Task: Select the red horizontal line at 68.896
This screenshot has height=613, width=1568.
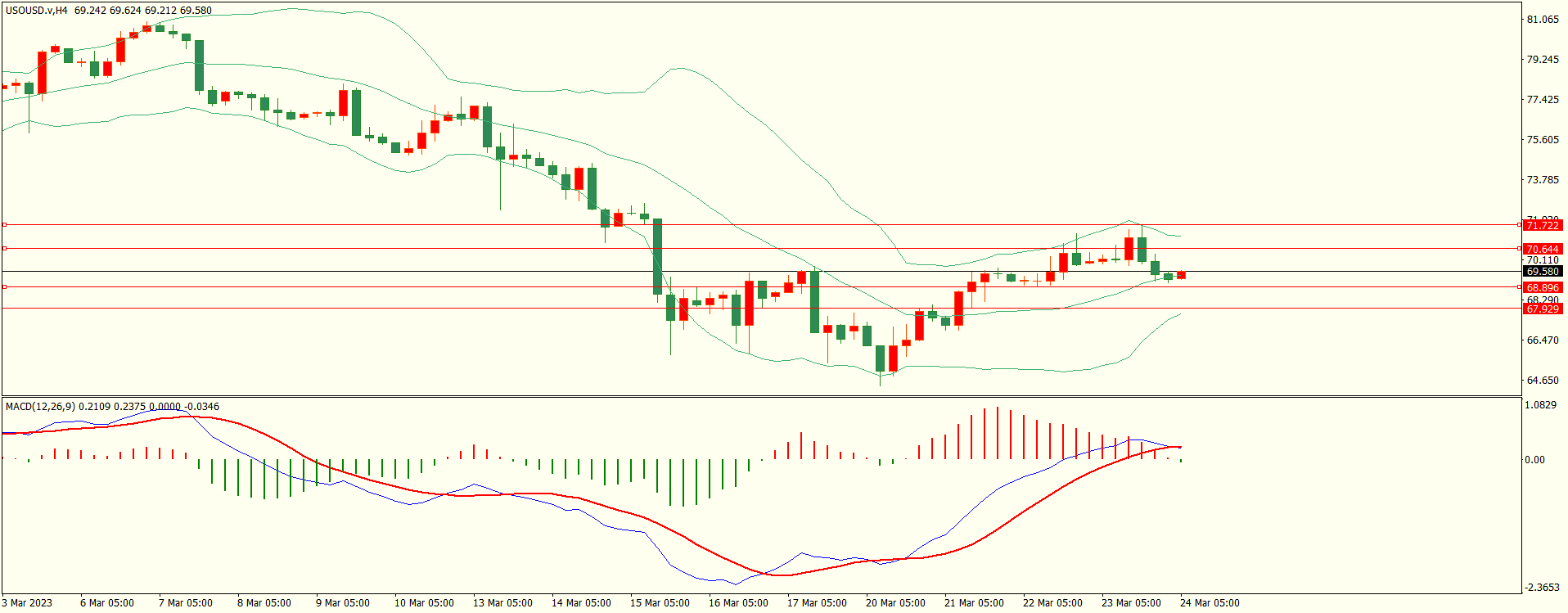Action: pos(761,286)
